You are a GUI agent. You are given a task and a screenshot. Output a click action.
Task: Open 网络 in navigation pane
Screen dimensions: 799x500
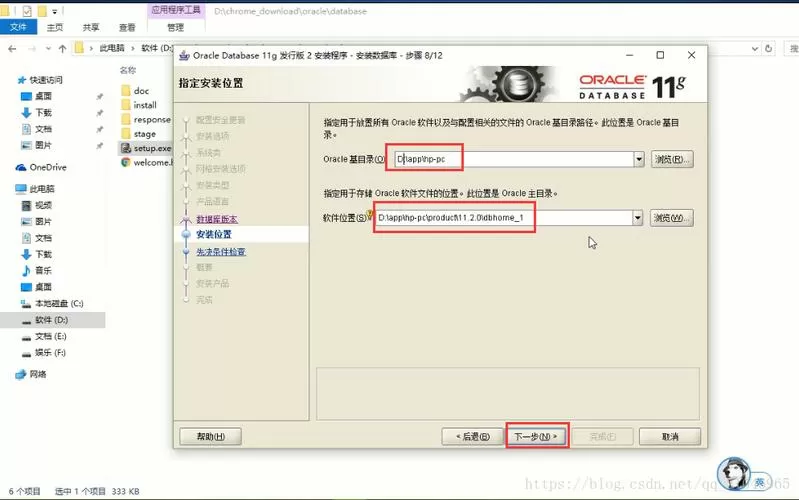31,374
